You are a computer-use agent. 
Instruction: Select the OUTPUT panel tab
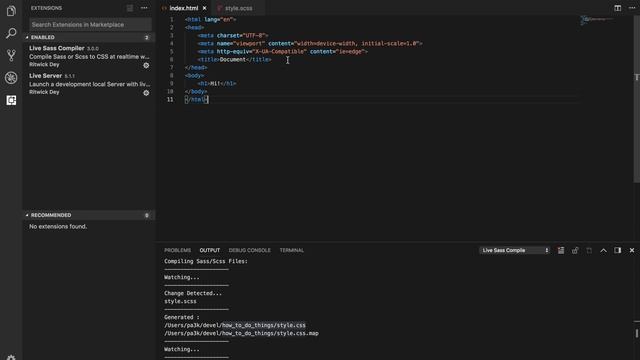pos(210,250)
